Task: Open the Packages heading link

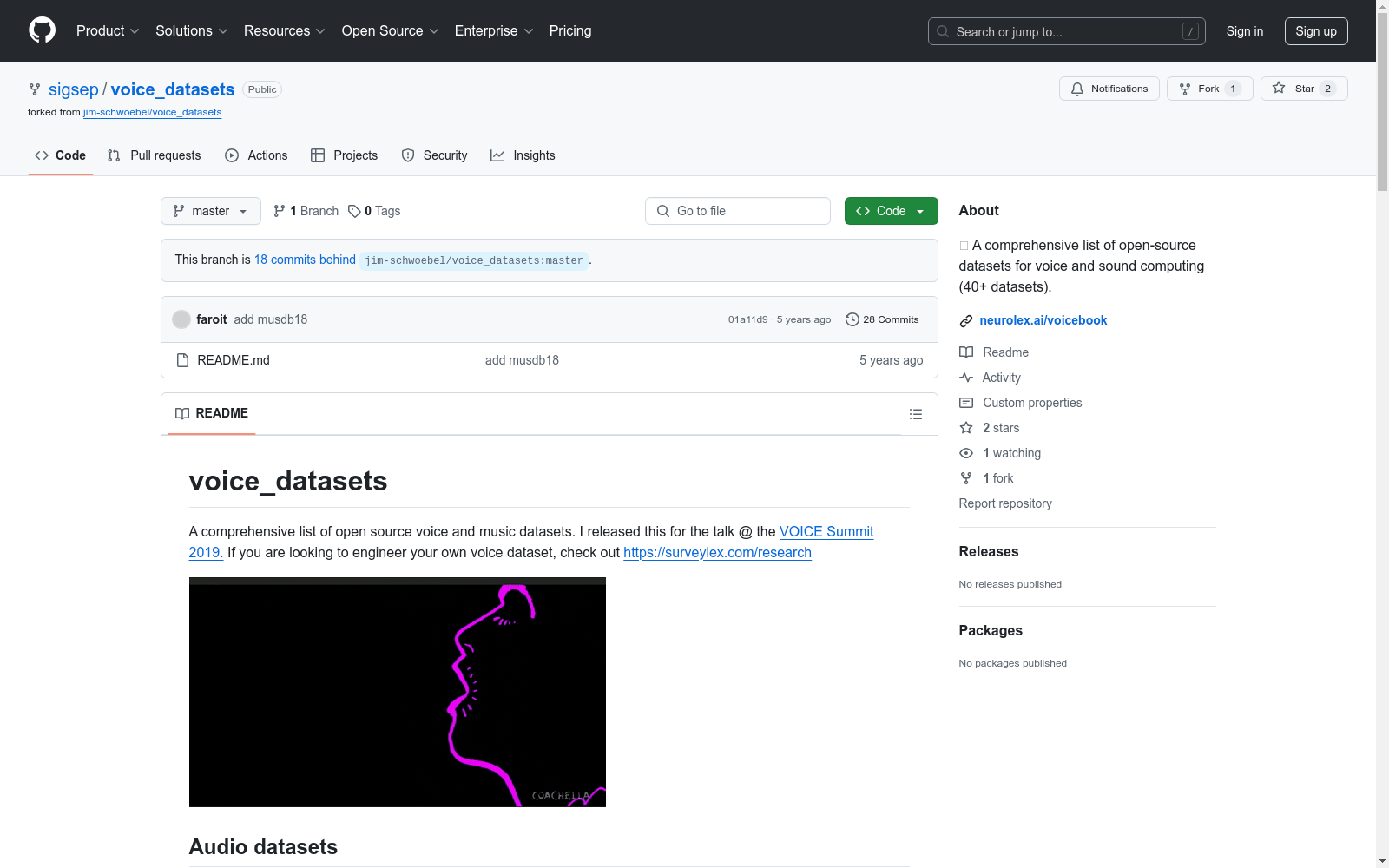Action: (x=991, y=630)
